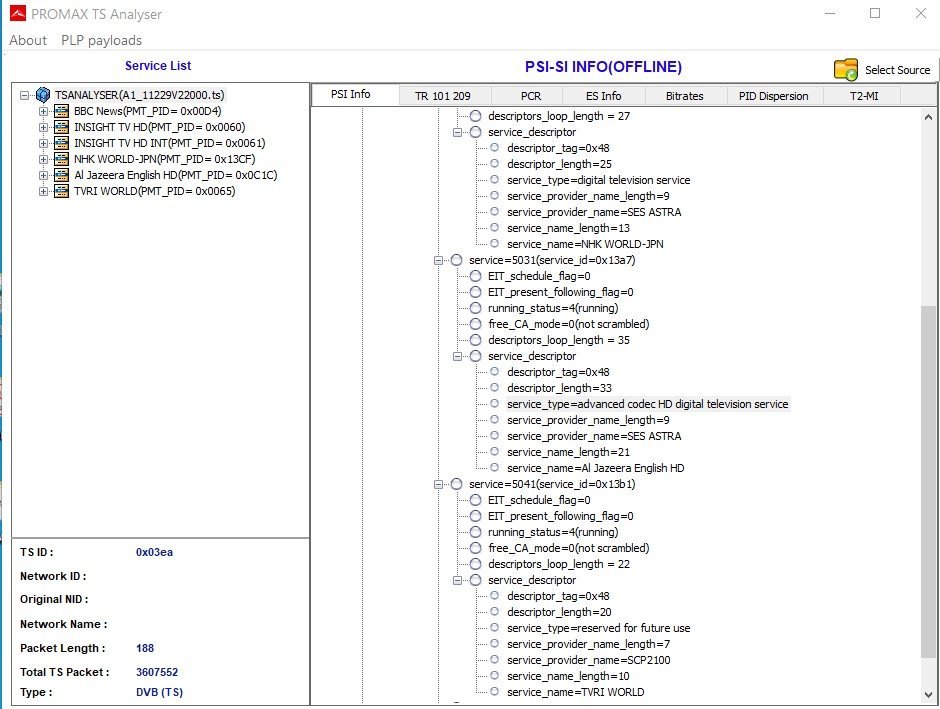
Task: Click circle icon beside service_name_length=21
Action: coord(495,451)
